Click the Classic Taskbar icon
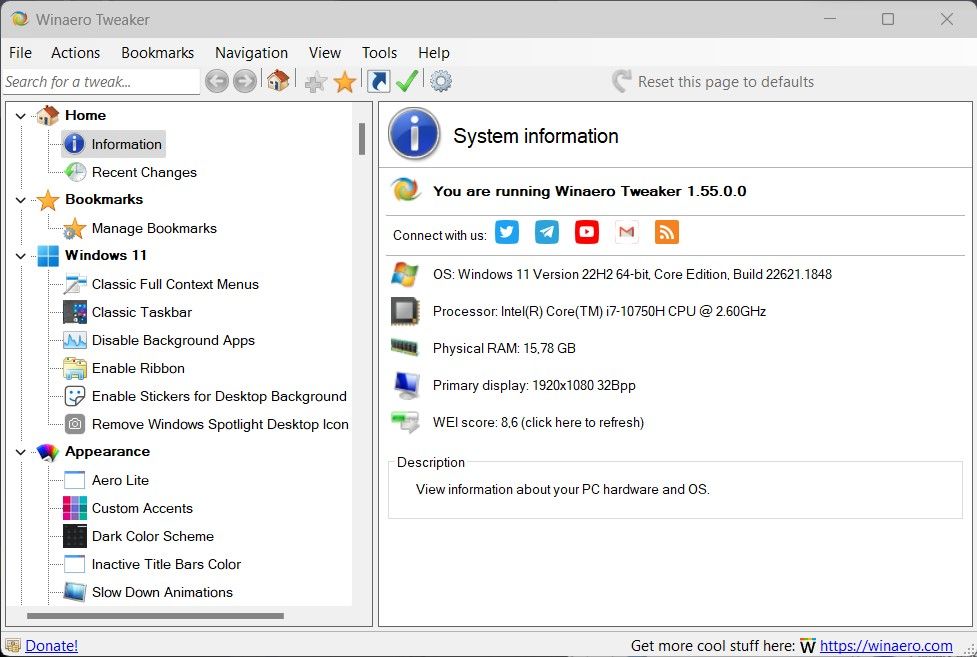Screen dimensions: 977x657 pyautogui.click(x=75, y=312)
